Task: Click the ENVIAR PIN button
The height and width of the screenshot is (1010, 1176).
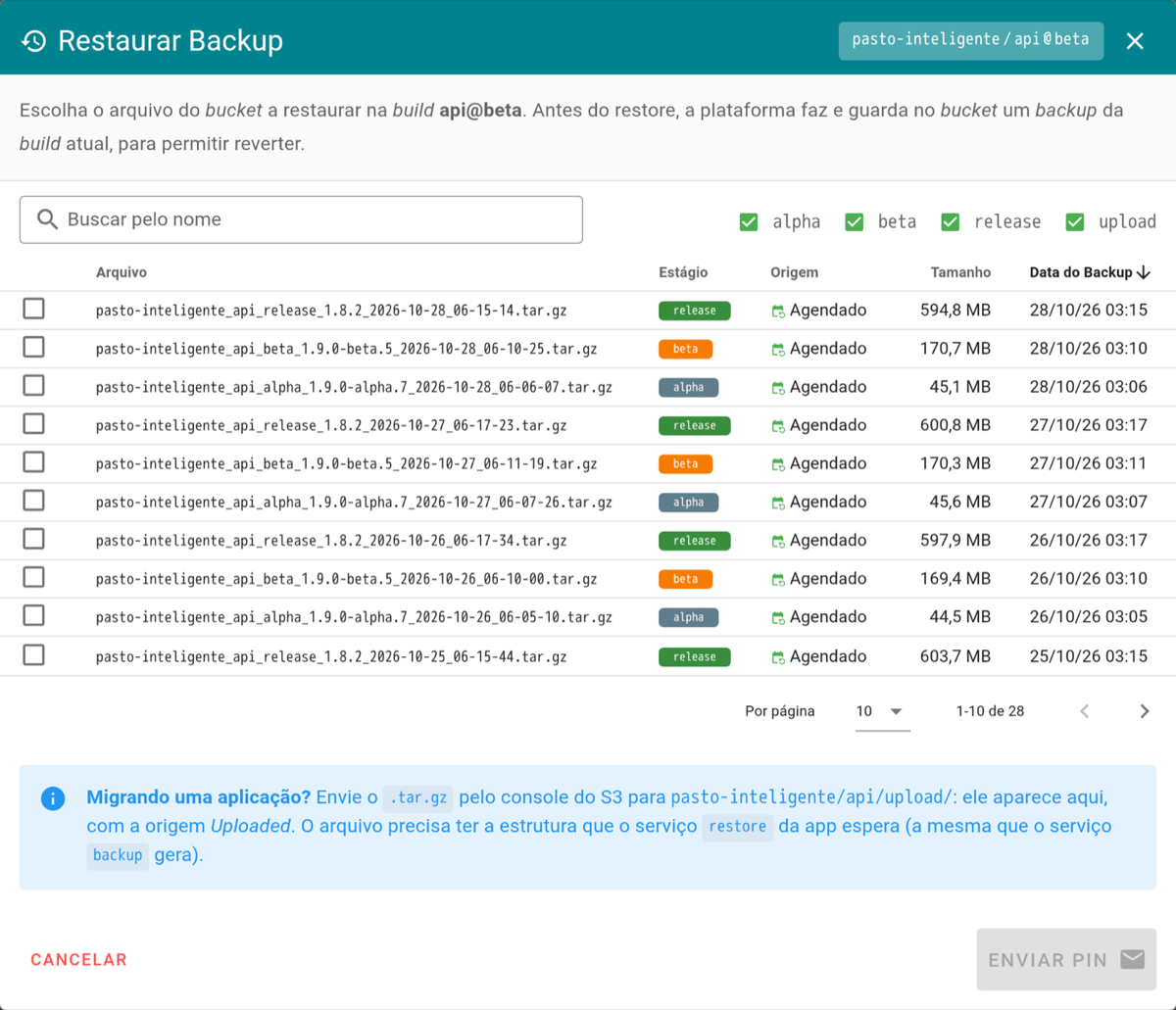Action: click(x=1066, y=959)
